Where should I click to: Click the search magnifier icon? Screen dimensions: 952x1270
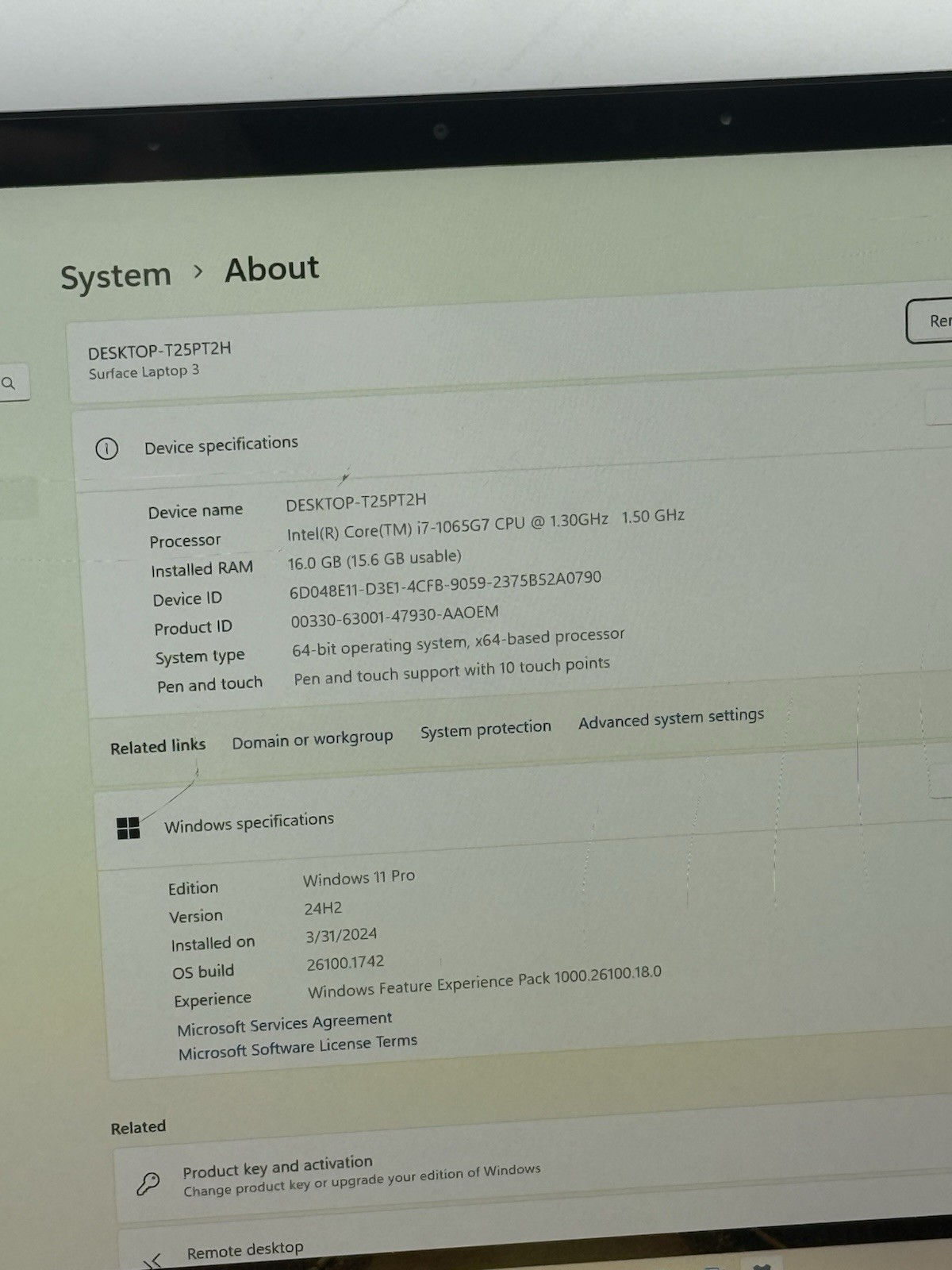pyautogui.click(x=9, y=383)
